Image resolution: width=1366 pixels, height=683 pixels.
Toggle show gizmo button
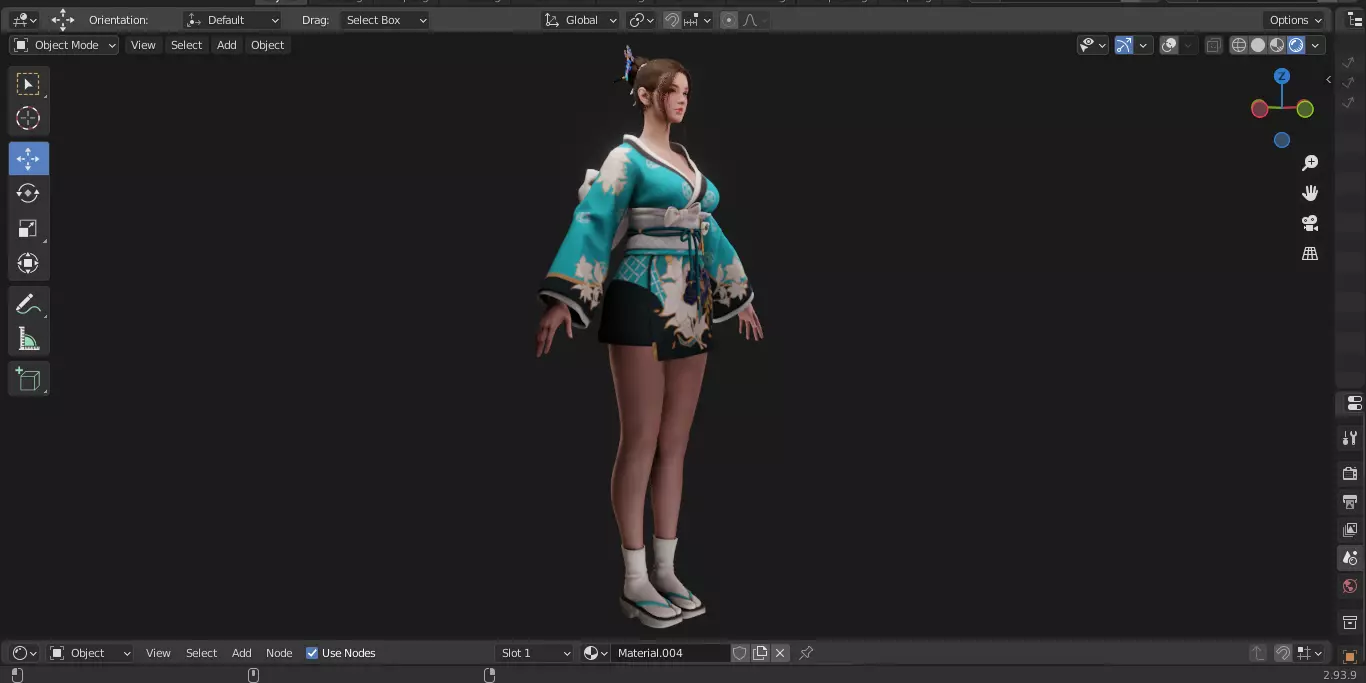pyautogui.click(x=1124, y=45)
